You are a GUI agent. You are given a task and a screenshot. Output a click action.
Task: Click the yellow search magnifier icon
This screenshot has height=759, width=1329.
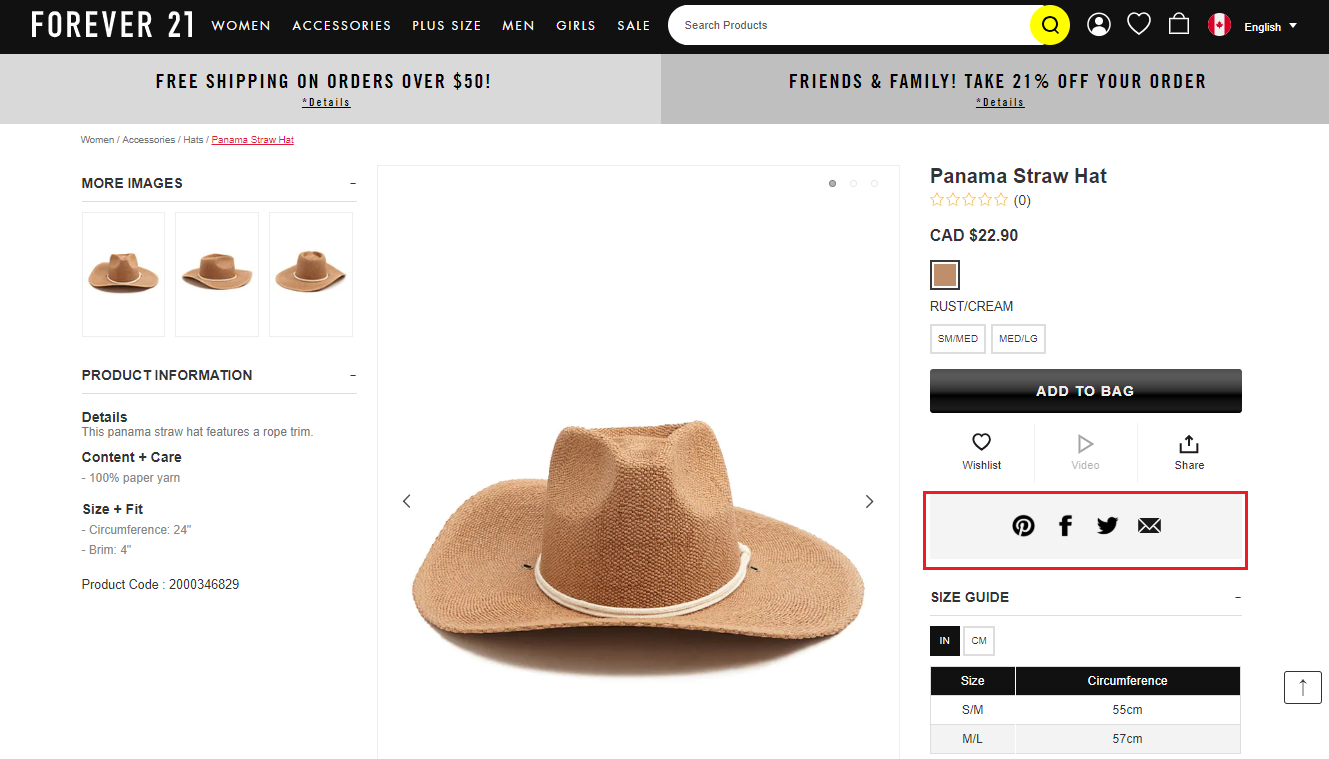(x=1050, y=25)
